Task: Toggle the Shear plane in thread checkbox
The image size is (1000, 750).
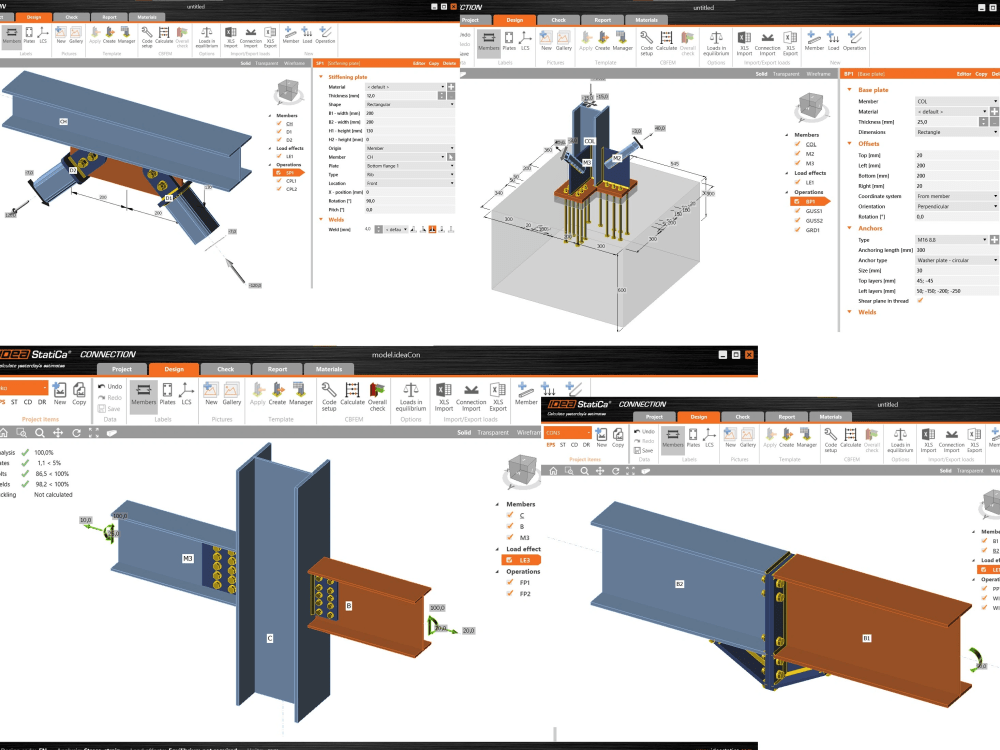Action: click(920, 300)
